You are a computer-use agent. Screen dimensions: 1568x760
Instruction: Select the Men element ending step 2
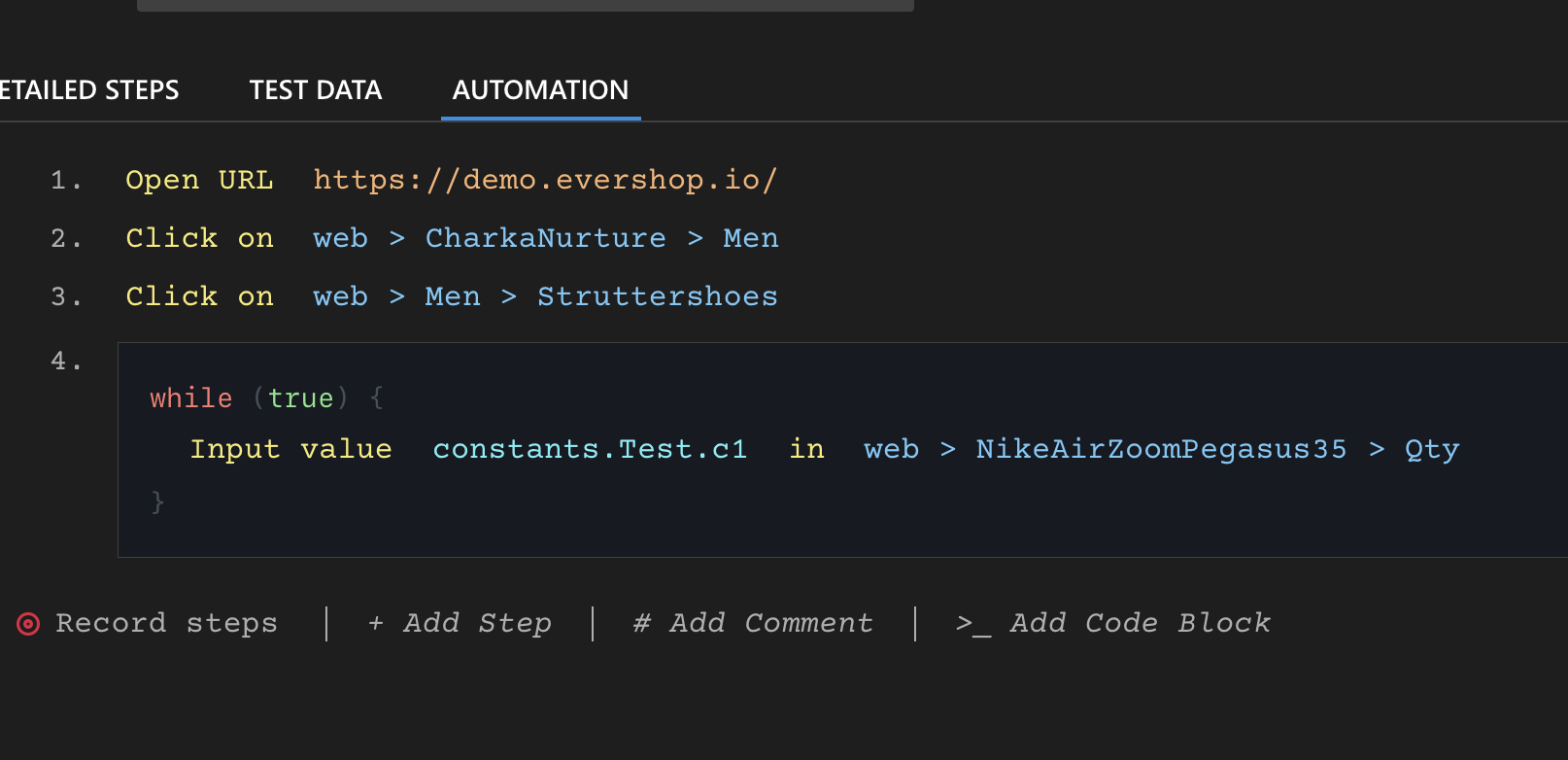coord(750,238)
